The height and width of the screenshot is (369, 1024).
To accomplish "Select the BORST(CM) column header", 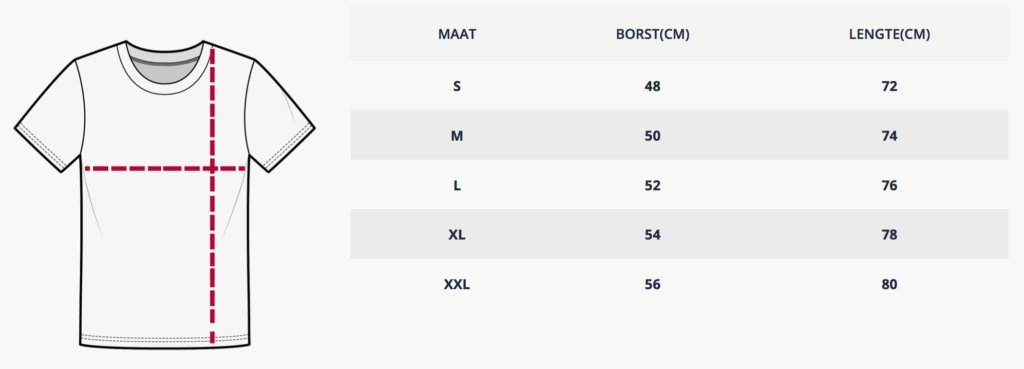I will (x=652, y=35).
